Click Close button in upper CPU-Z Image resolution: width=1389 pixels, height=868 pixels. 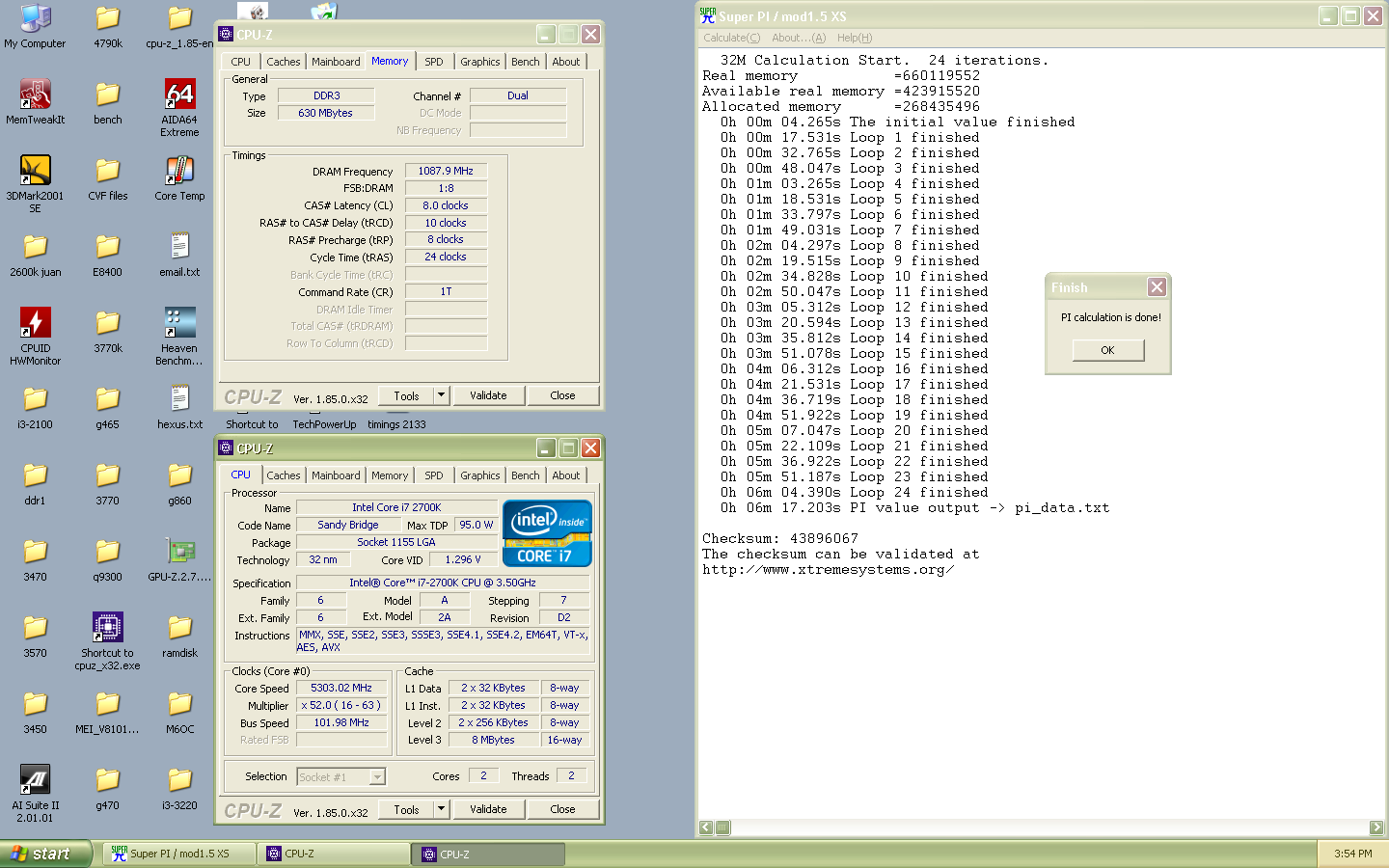coord(563,395)
